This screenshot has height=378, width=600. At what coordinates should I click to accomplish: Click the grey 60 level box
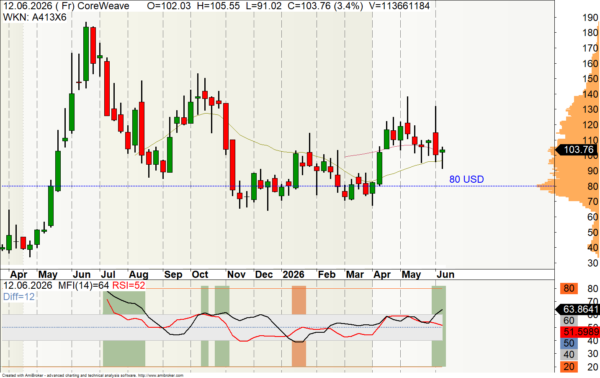(569, 321)
